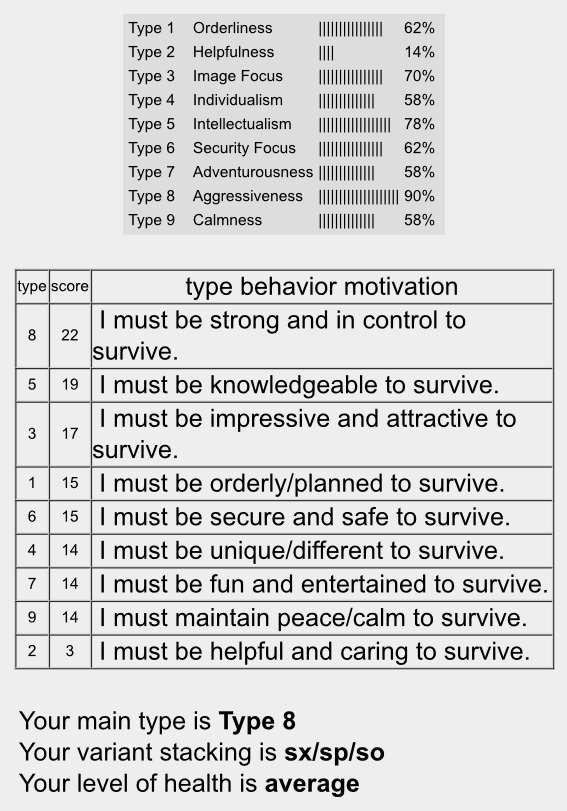Select the 'maintain peace/calm' motivation row
This screenshot has height=811, width=567.
pos(285,618)
